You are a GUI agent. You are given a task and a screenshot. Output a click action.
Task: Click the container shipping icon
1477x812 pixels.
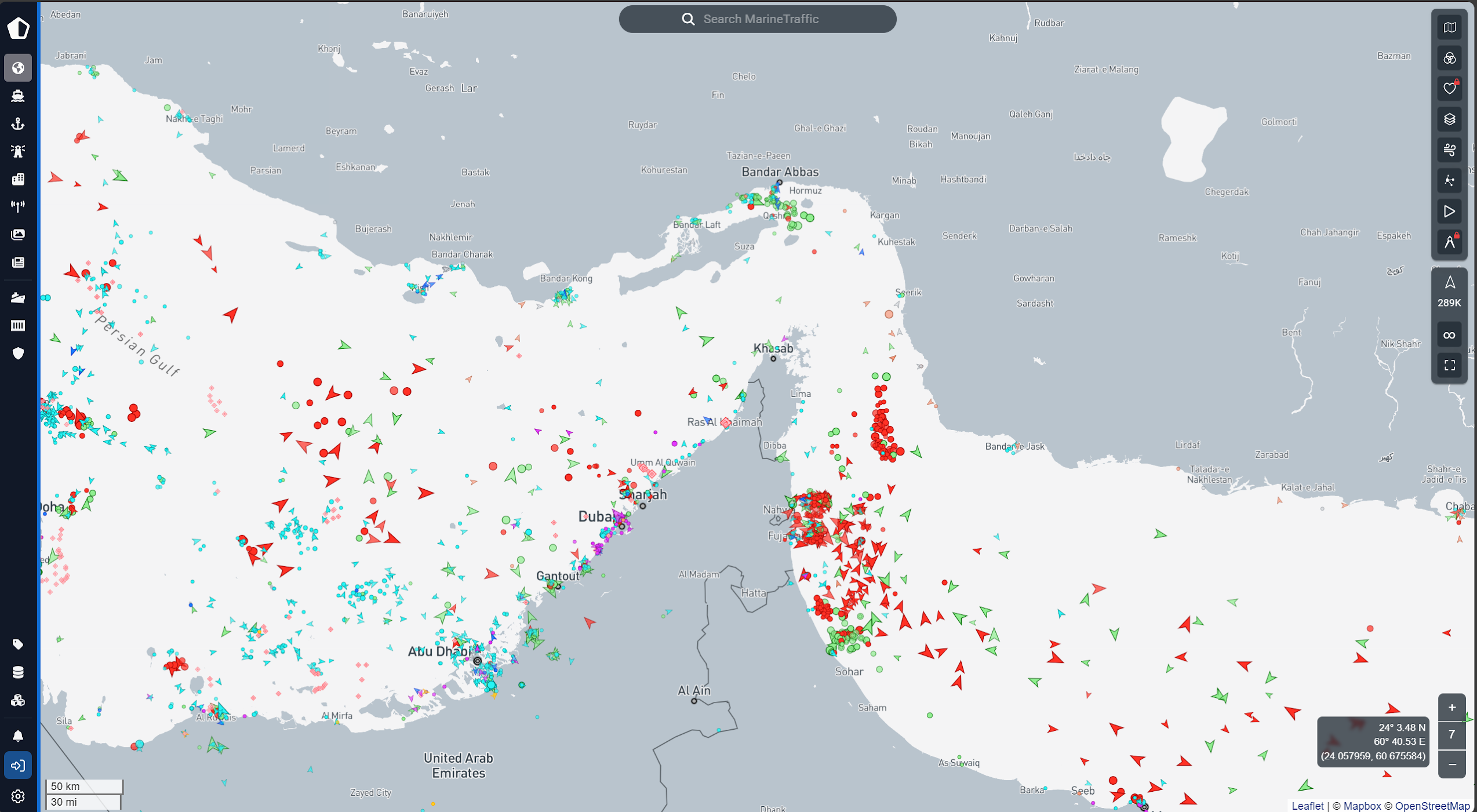[x=18, y=326]
